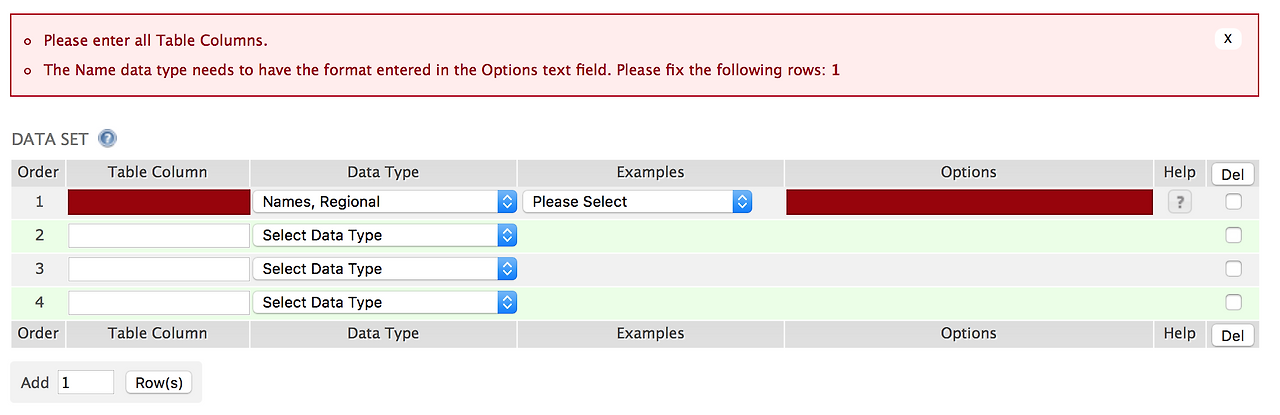Open the row 2 Select Data Type dropdown
1280x415 pixels.
click(x=384, y=236)
